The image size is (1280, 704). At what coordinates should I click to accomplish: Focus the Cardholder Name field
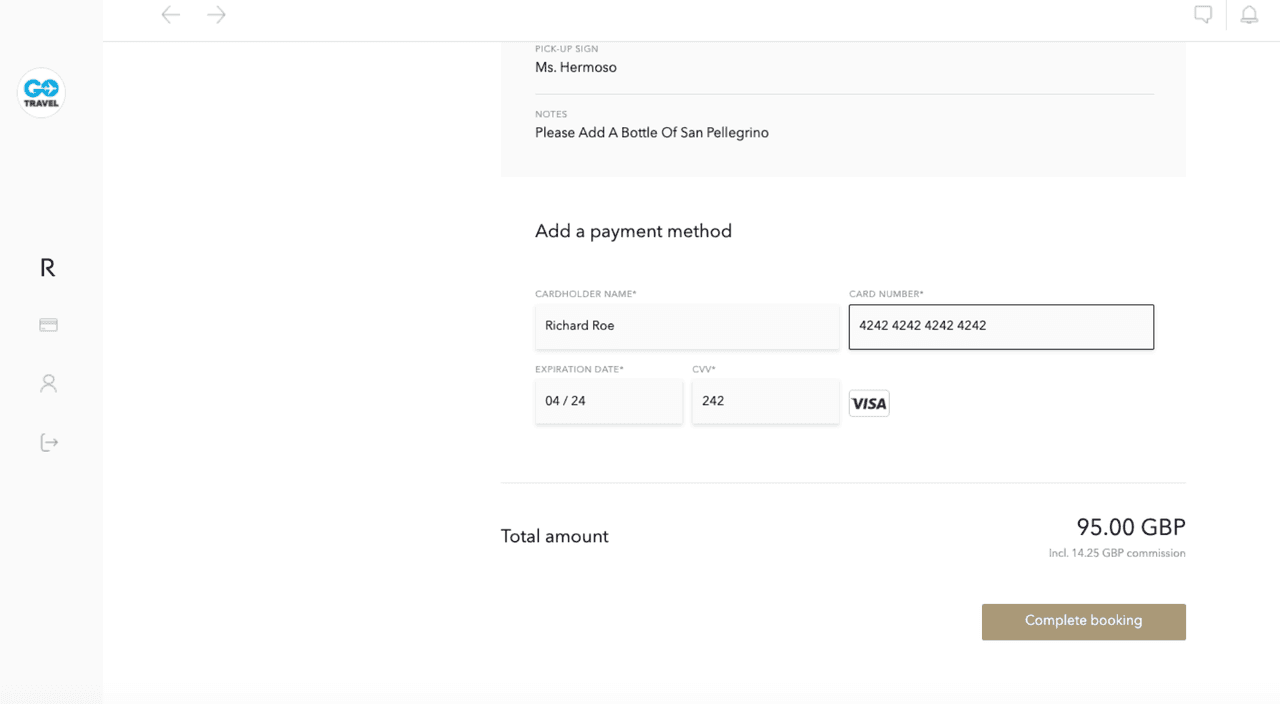coord(687,327)
